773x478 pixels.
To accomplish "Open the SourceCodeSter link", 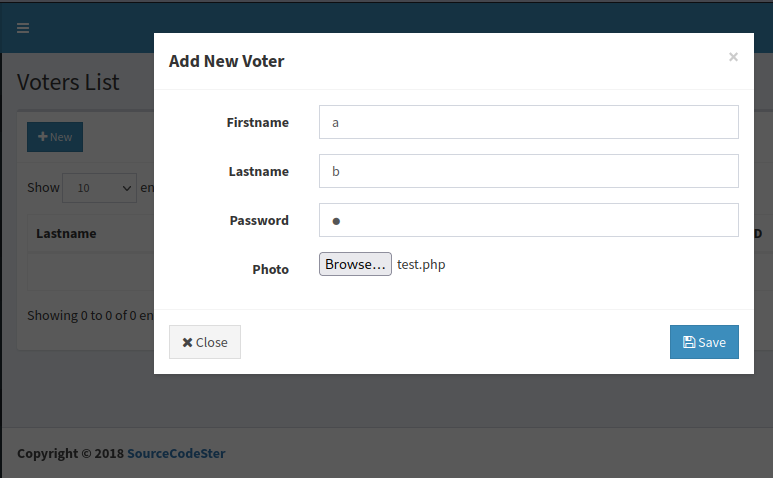I will click(176, 453).
